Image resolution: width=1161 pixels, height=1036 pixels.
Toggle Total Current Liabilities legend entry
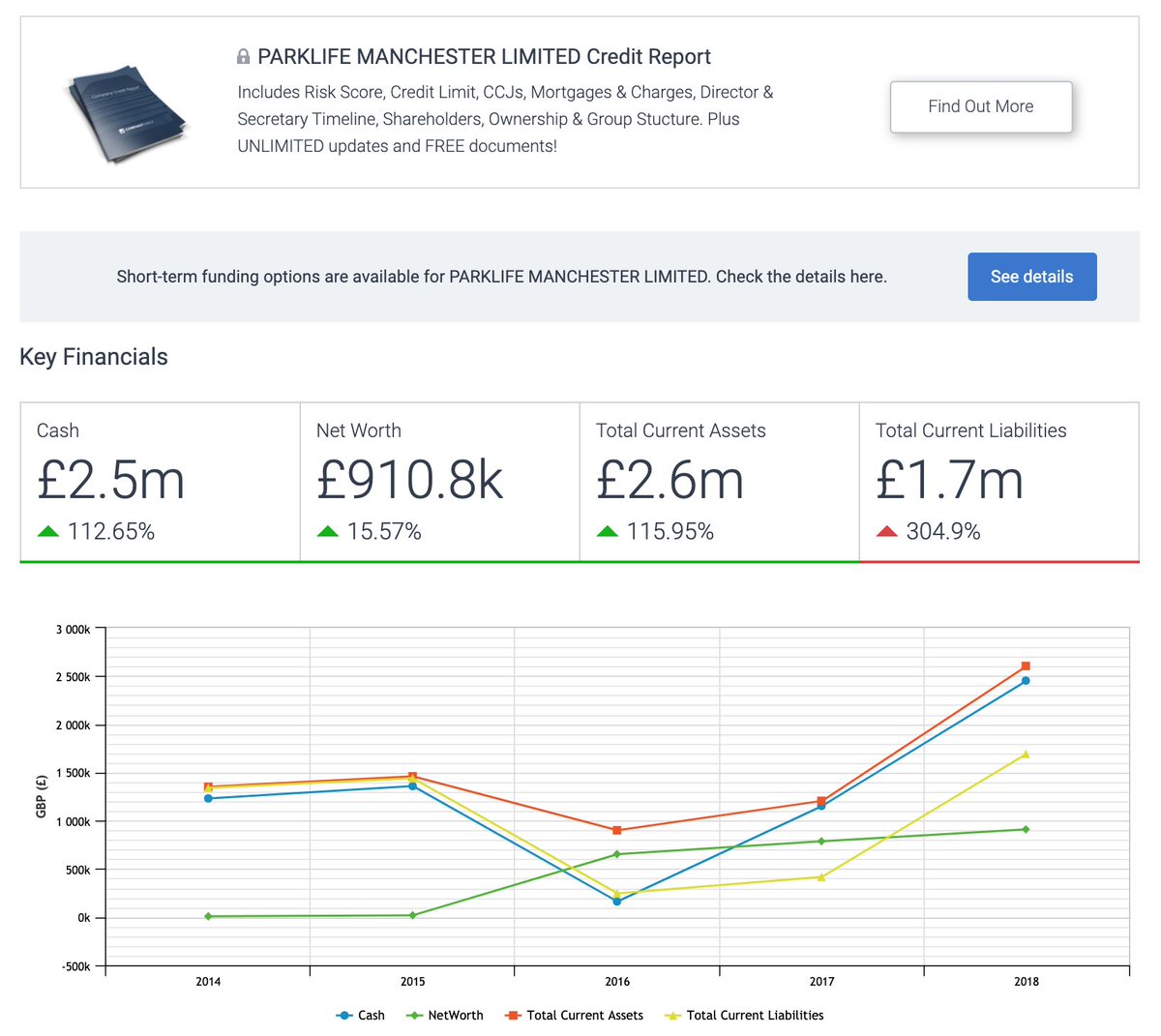[744, 1016]
